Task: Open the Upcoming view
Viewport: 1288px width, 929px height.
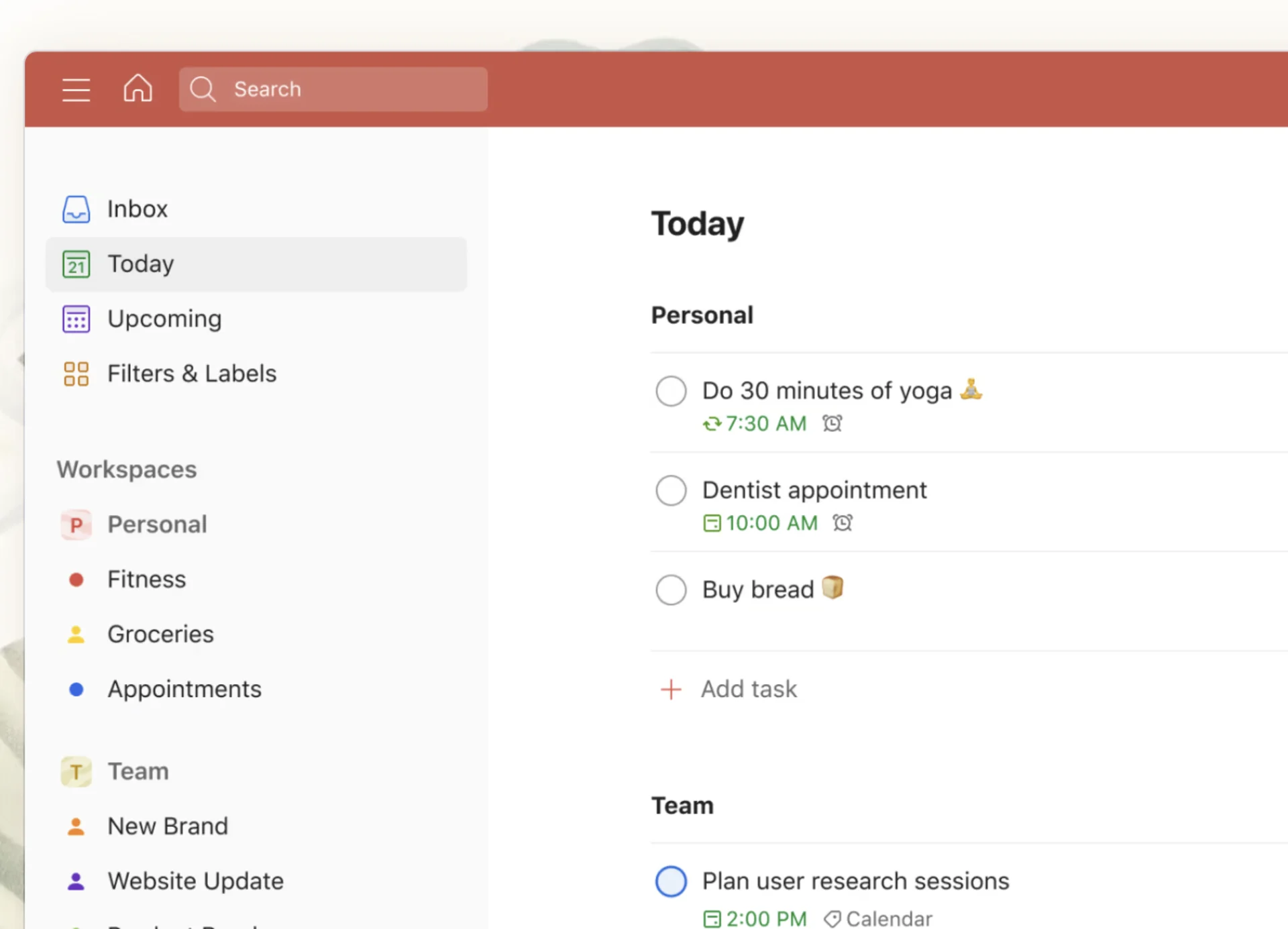Action: [164, 319]
